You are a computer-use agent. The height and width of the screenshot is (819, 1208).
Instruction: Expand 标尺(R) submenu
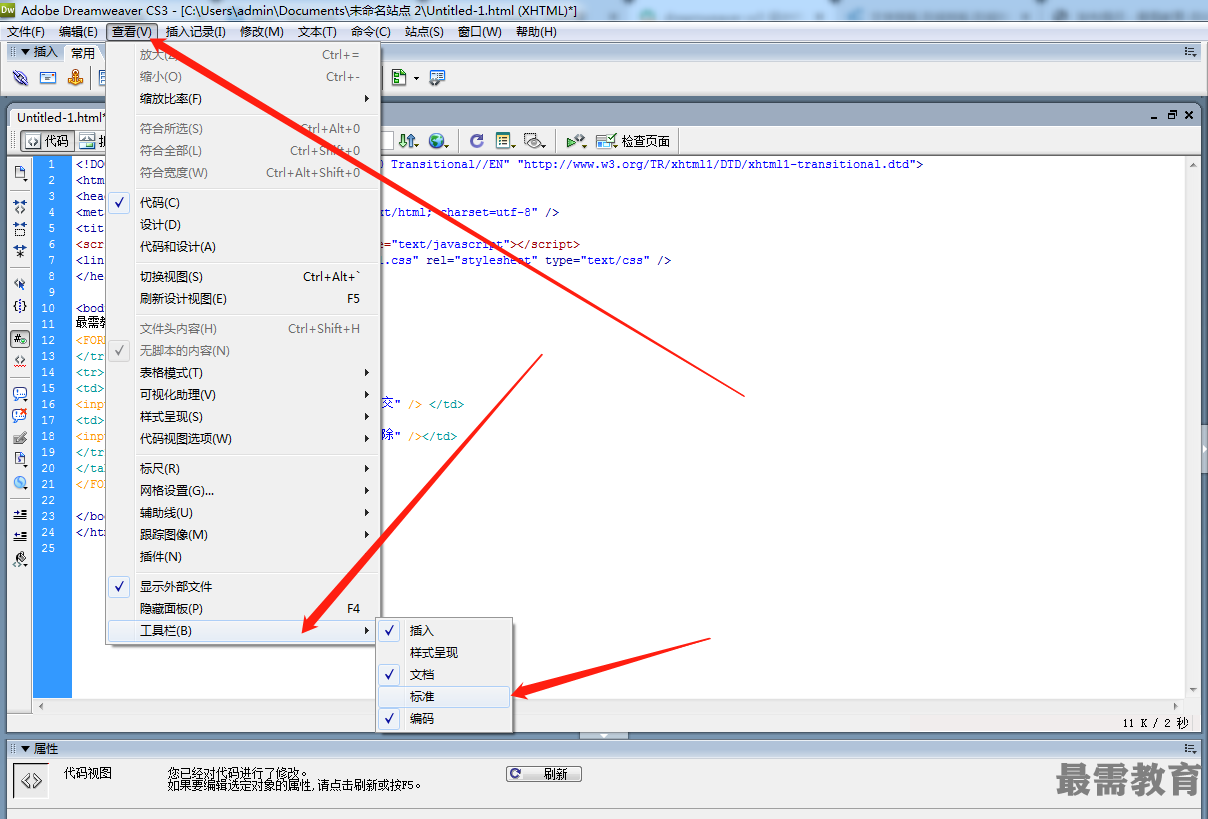pyautogui.click(x=243, y=468)
